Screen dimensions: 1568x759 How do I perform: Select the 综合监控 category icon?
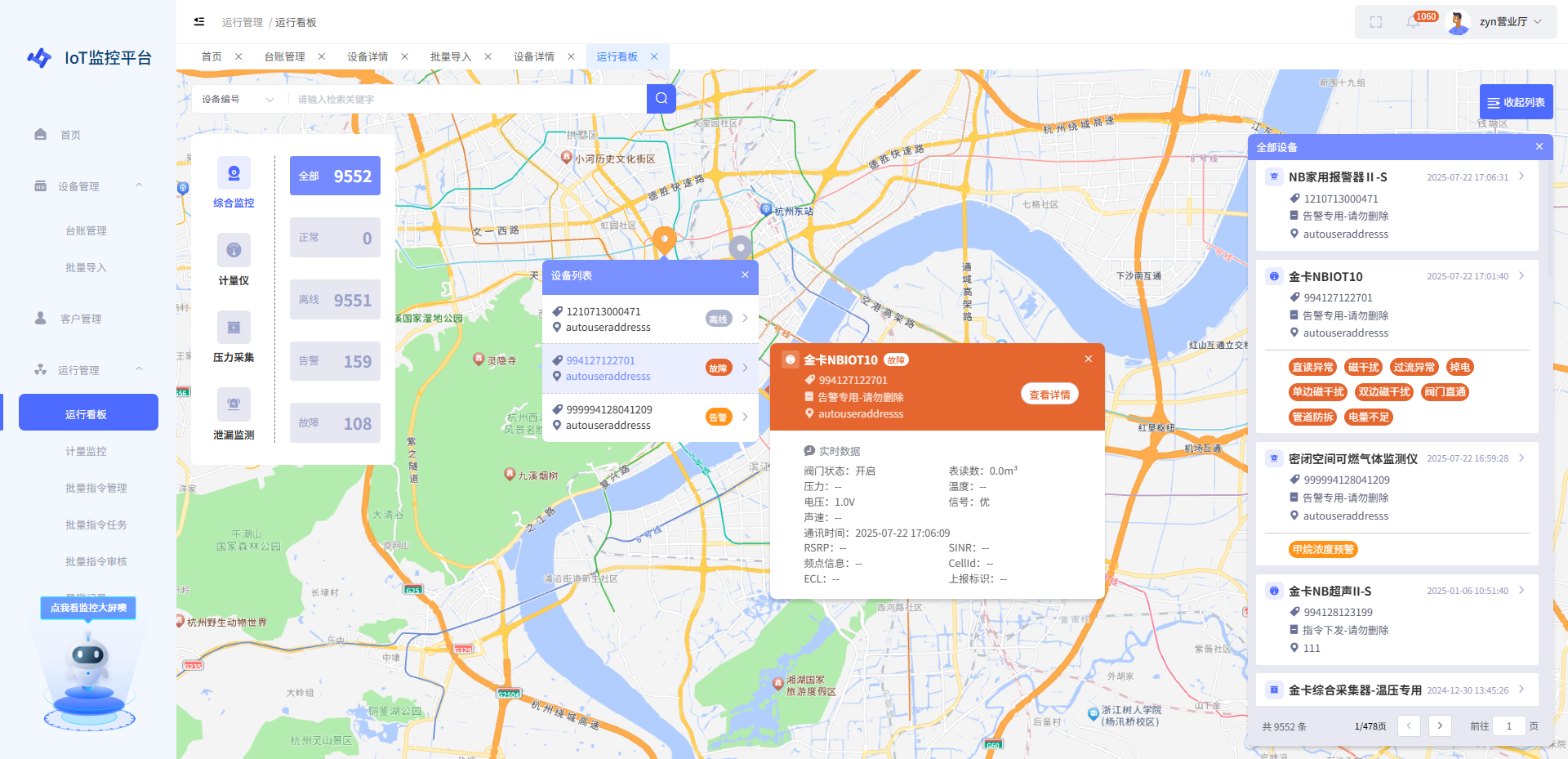coord(234,172)
